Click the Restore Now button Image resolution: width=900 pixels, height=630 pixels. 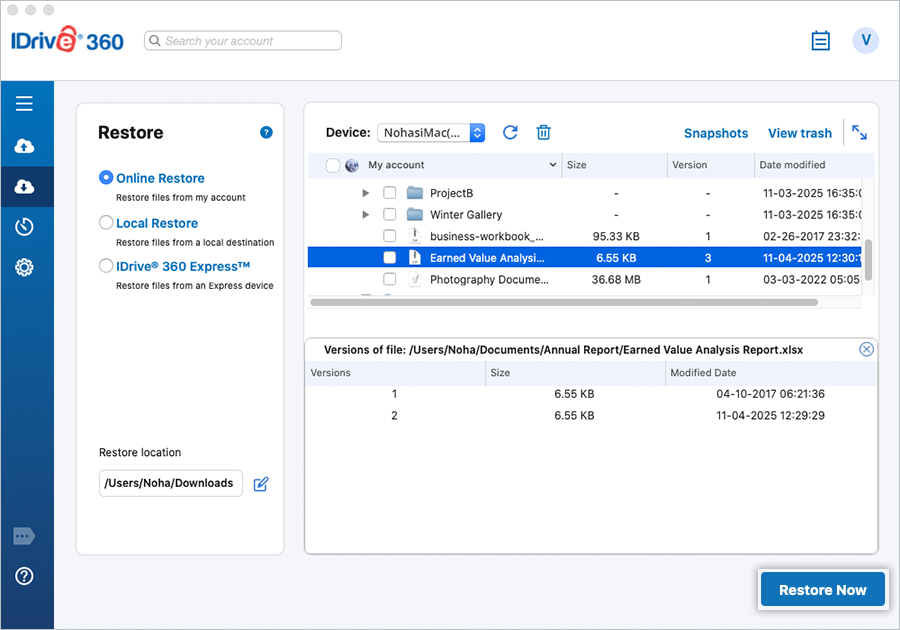[822, 590]
